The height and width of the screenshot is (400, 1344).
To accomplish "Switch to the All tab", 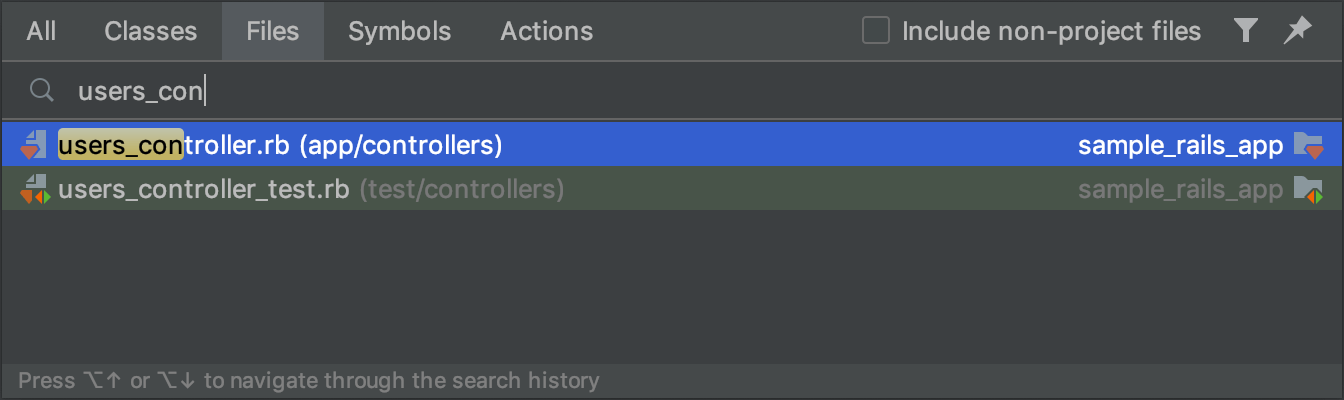I will point(41,31).
